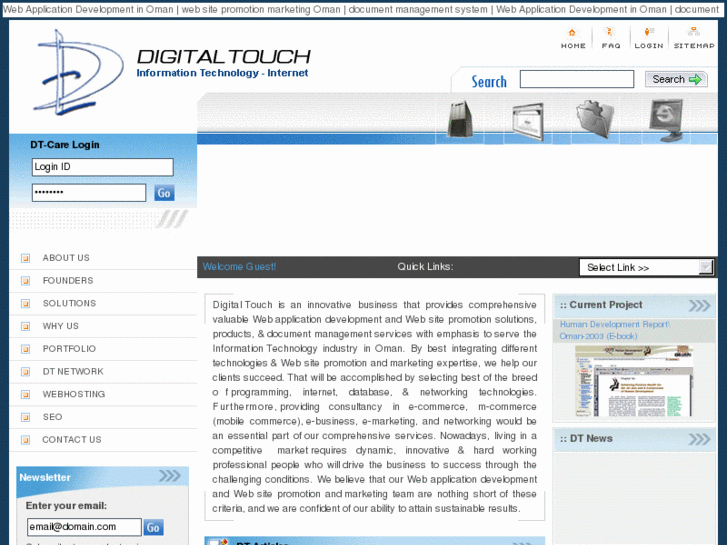Click the orange bullet beside Why Us
Screen dimensions: 727x545
(26, 326)
